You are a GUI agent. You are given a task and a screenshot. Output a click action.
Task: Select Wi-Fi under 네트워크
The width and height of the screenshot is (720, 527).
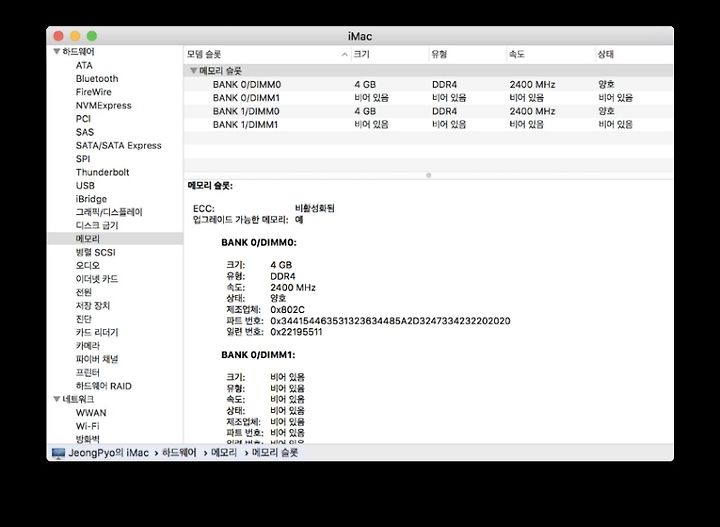[87, 426]
